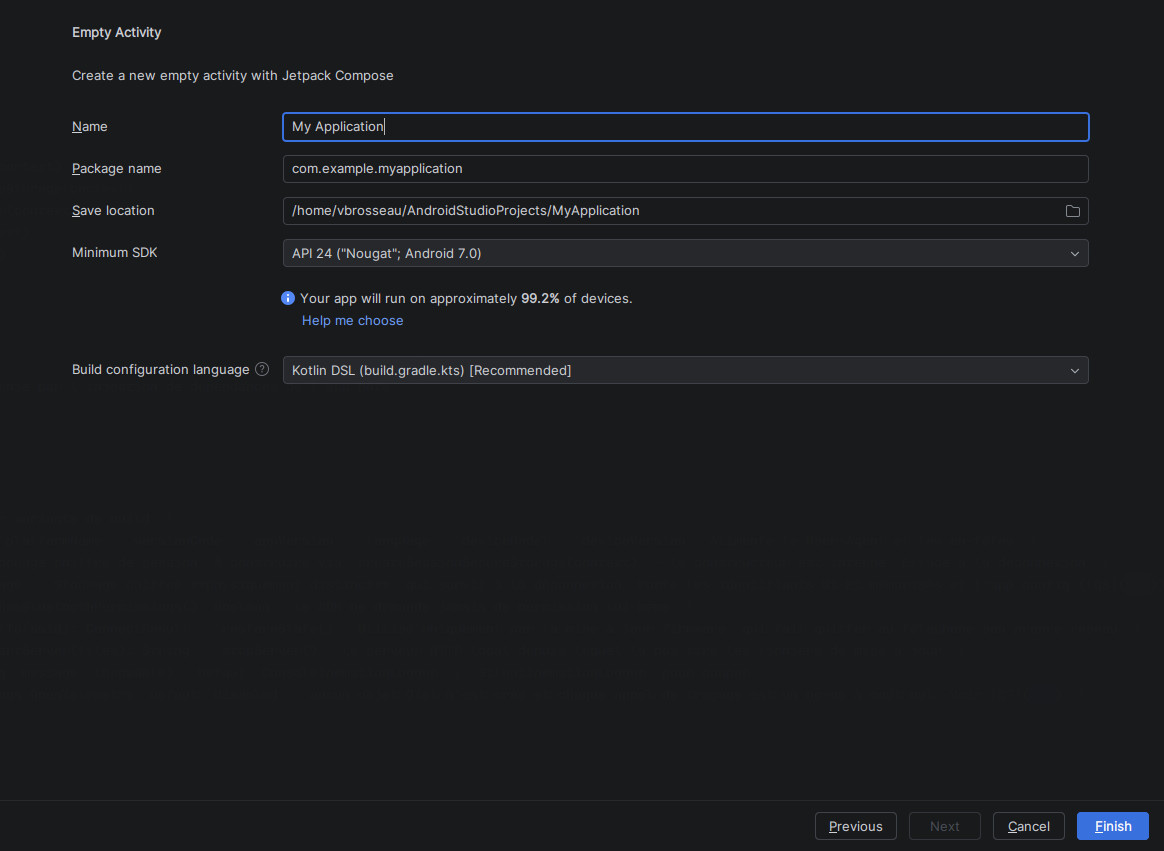Click the Package name label
The width and height of the screenshot is (1164, 851).
(117, 169)
